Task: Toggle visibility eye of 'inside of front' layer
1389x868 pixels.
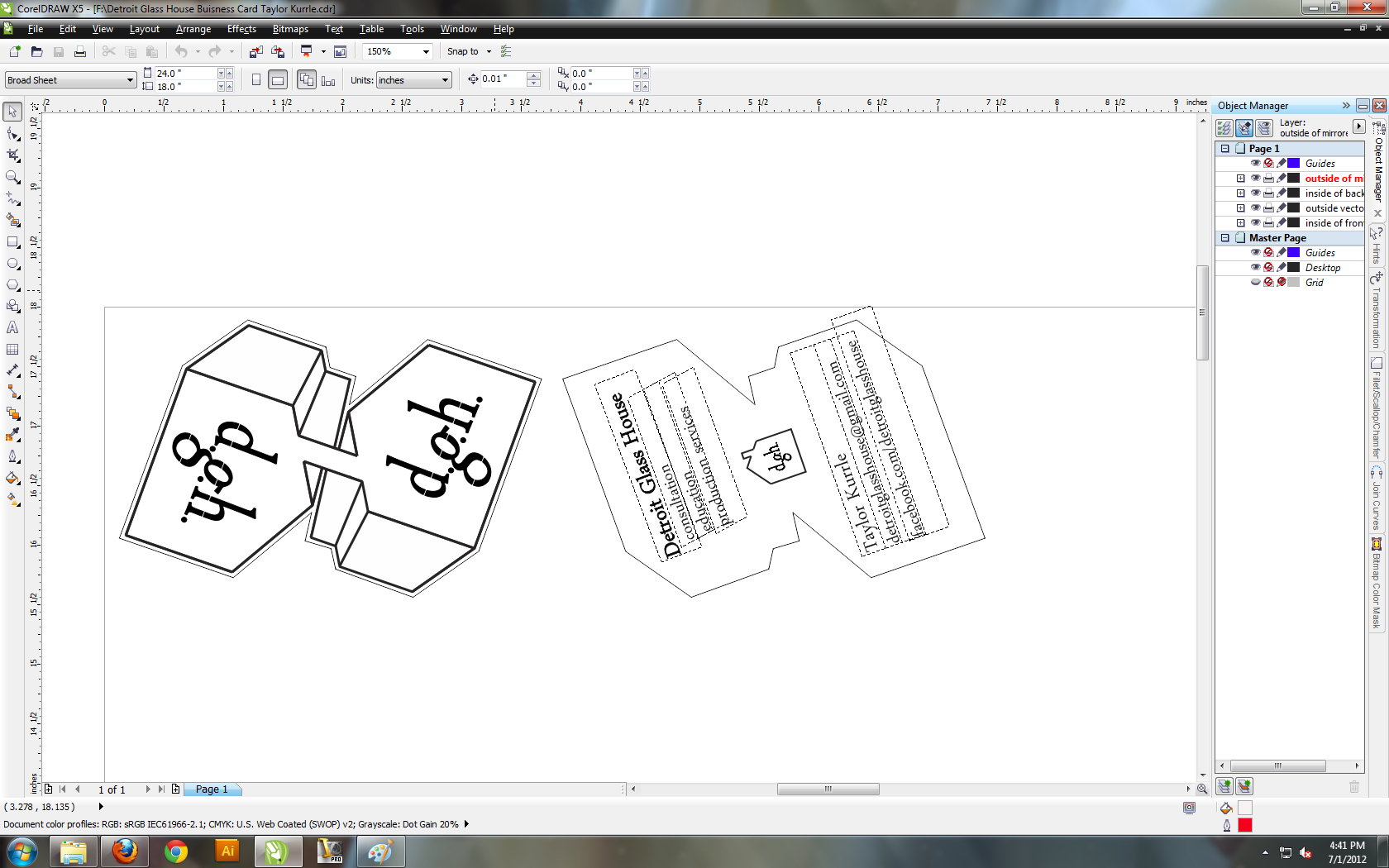Action: pos(1255,223)
